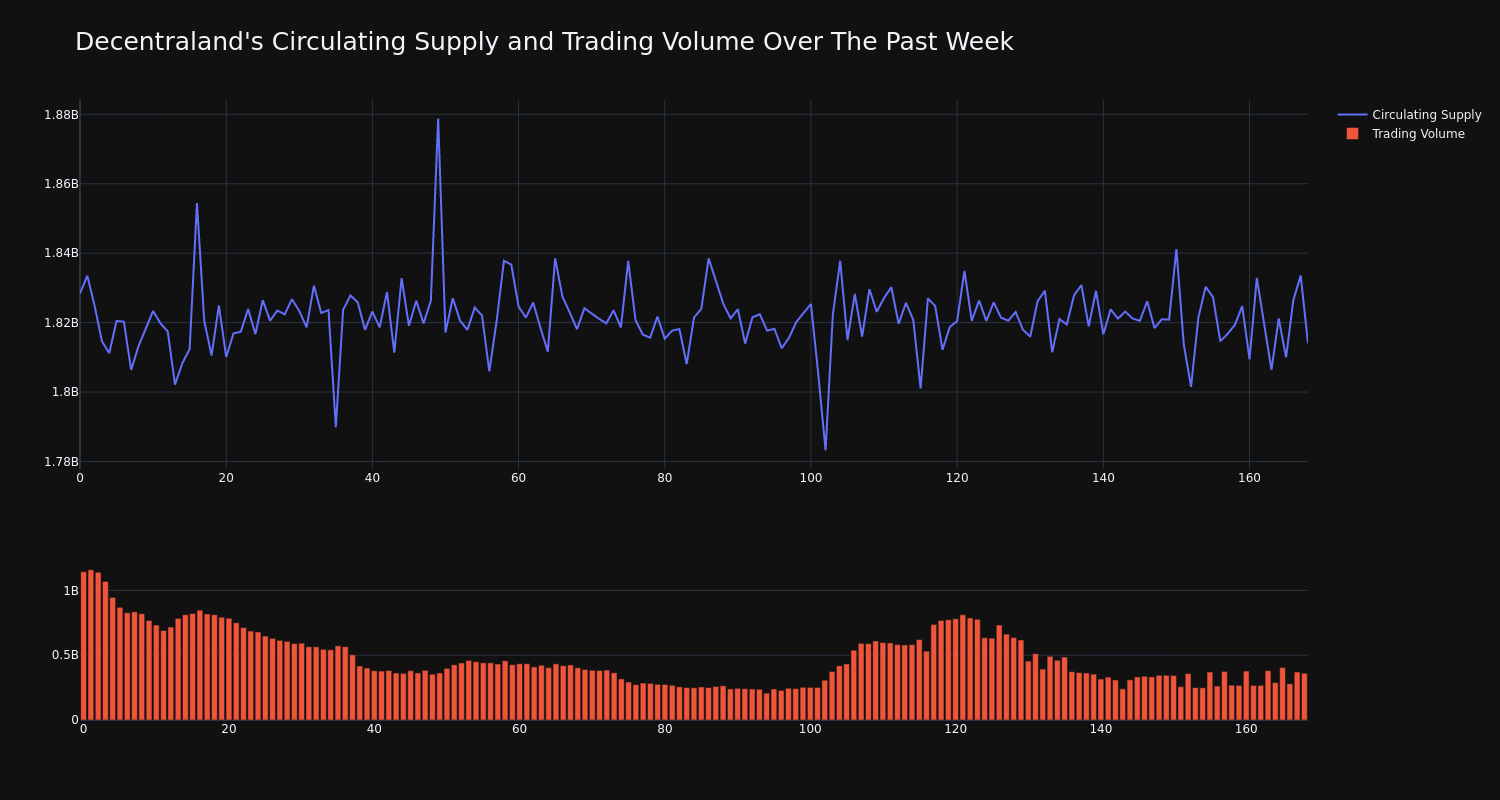Click the lowest supply dip near 1.78B
The height and width of the screenshot is (800, 1500).
click(x=825, y=449)
